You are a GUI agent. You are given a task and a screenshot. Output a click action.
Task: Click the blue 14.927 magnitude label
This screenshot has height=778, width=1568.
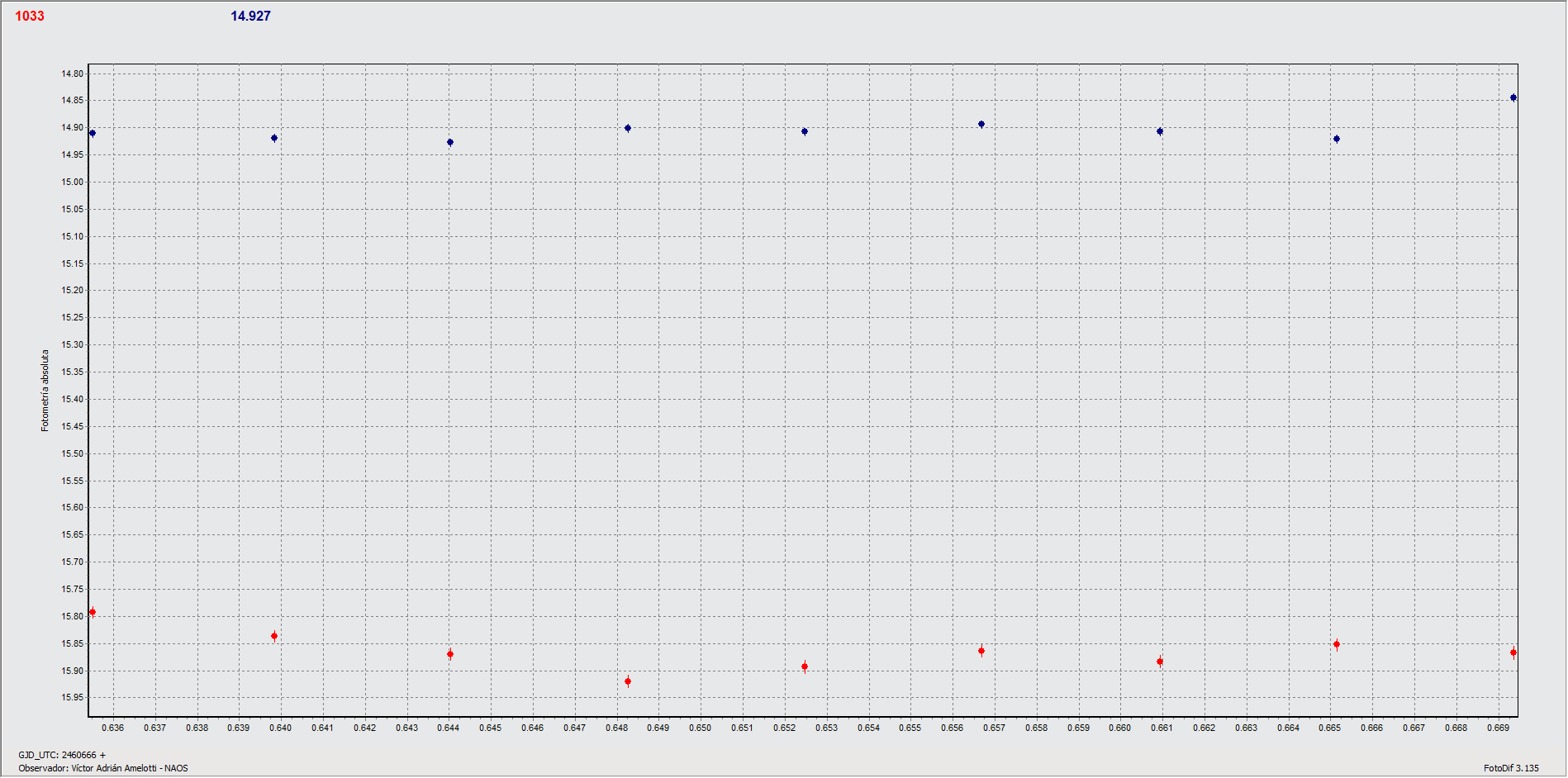click(x=250, y=16)
